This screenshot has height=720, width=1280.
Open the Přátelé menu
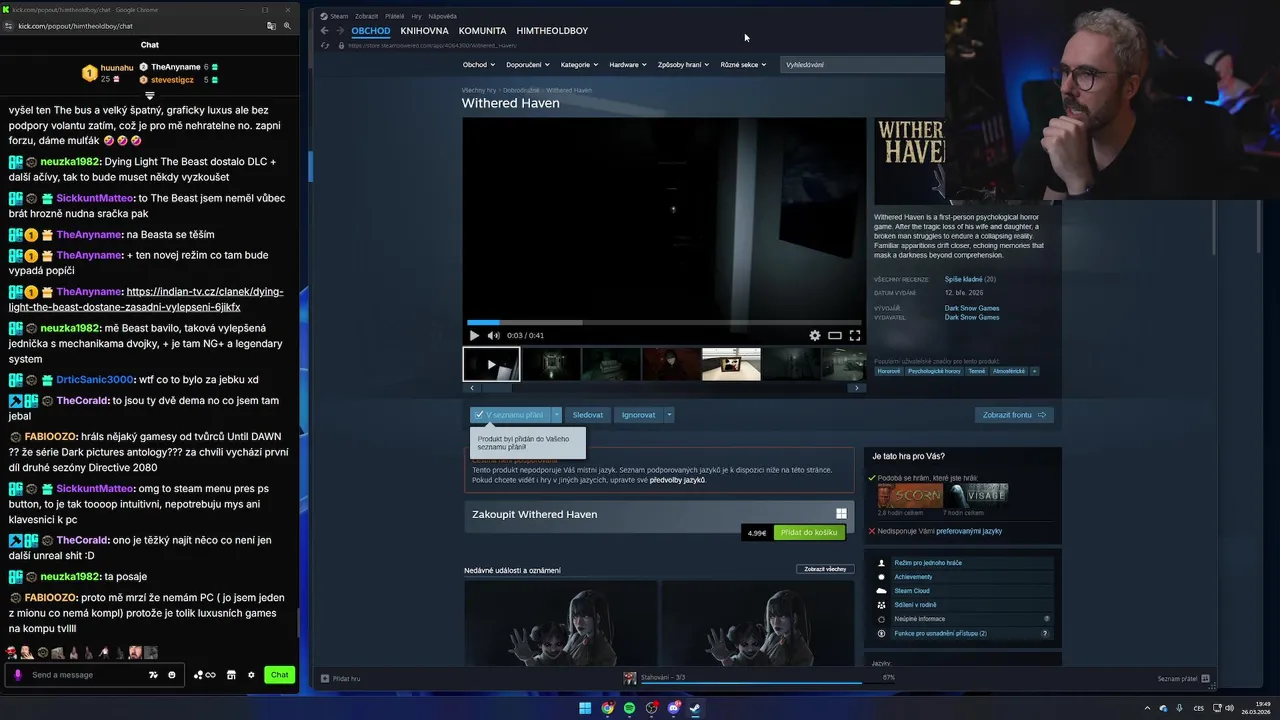396,16
